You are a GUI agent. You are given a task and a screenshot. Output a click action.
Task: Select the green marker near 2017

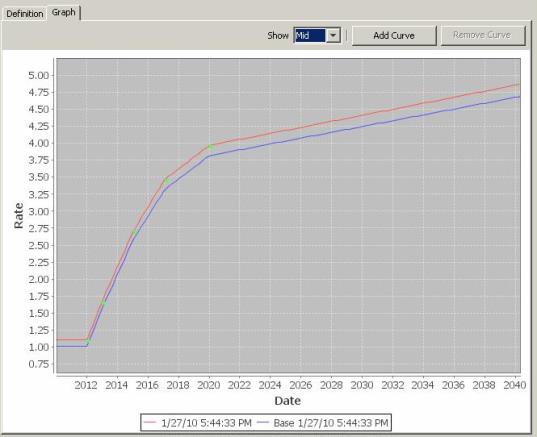coord(166,181)
